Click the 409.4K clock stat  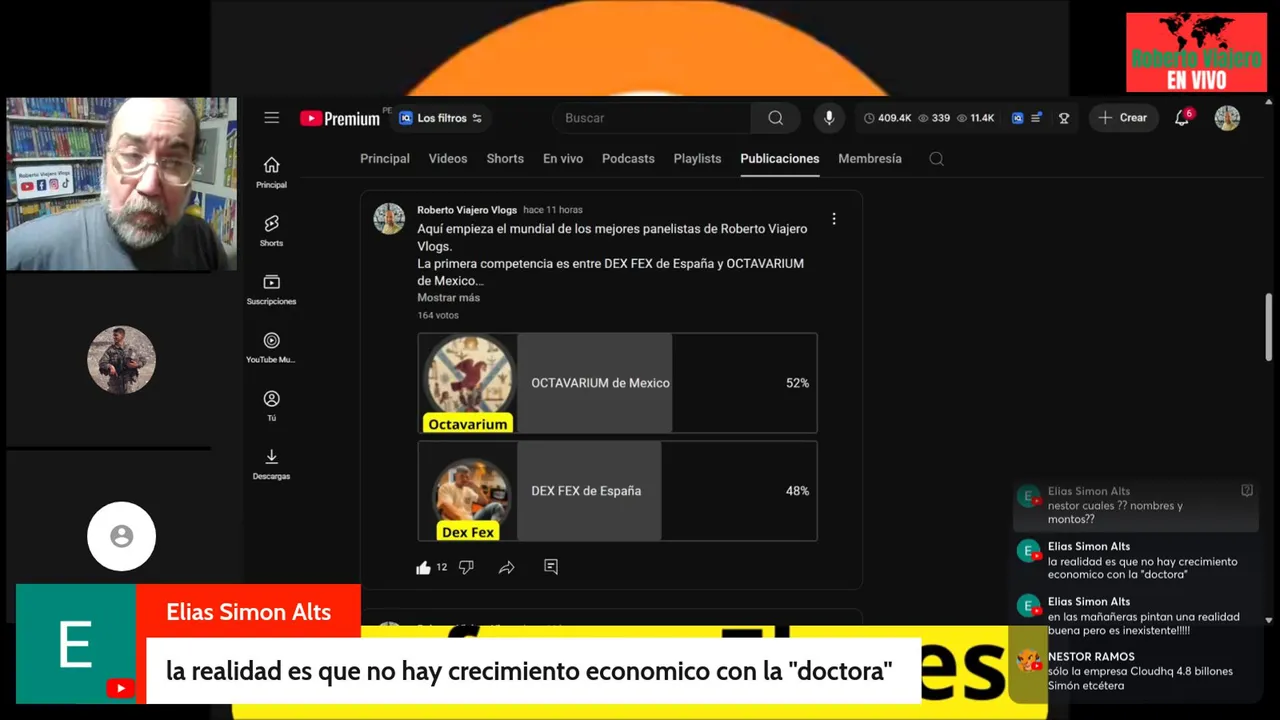click(x=887, y=118)
